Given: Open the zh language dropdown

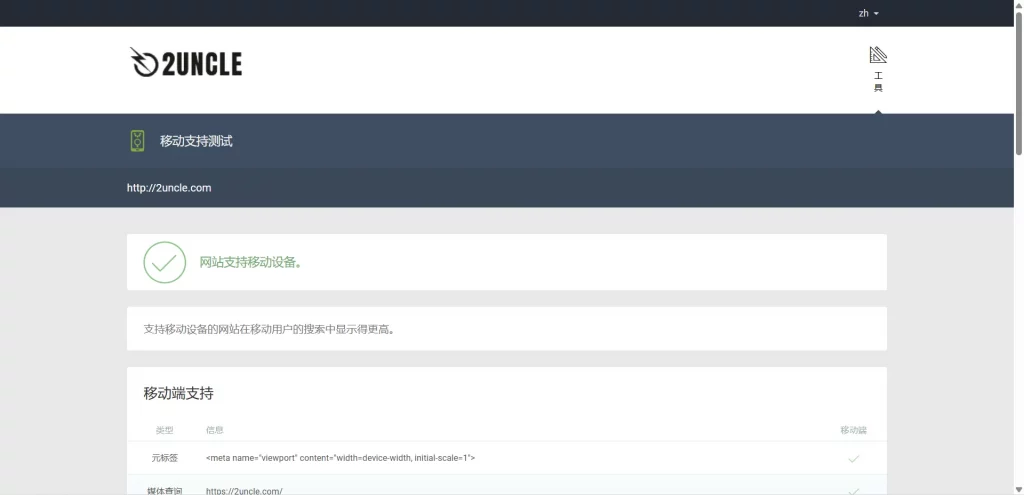Looking at the screenshot, I should coord(868,13).
